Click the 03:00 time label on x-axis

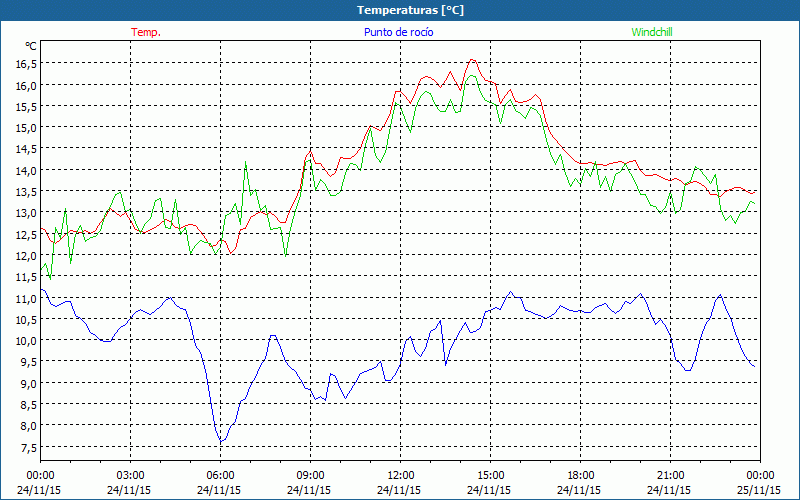(x=131, y=476)
